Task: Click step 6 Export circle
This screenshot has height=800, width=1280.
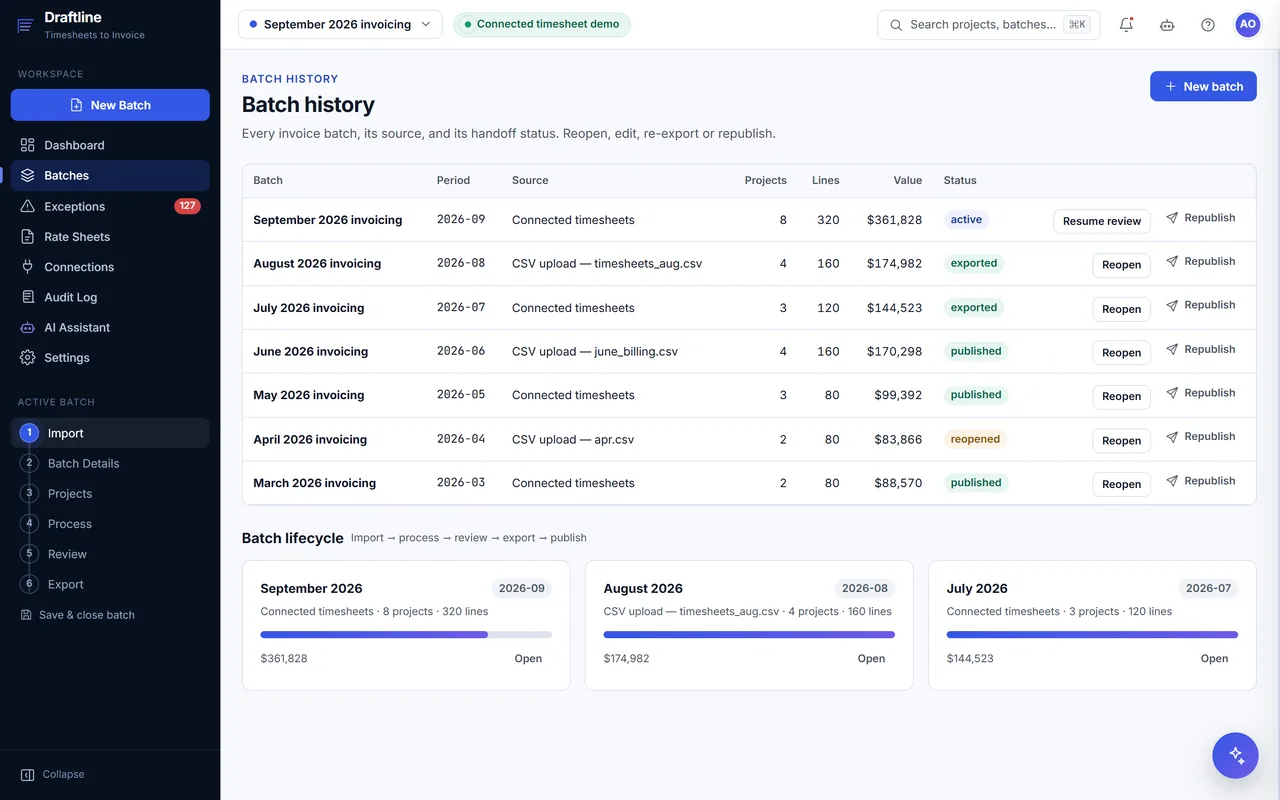Action: click(29, 584)
